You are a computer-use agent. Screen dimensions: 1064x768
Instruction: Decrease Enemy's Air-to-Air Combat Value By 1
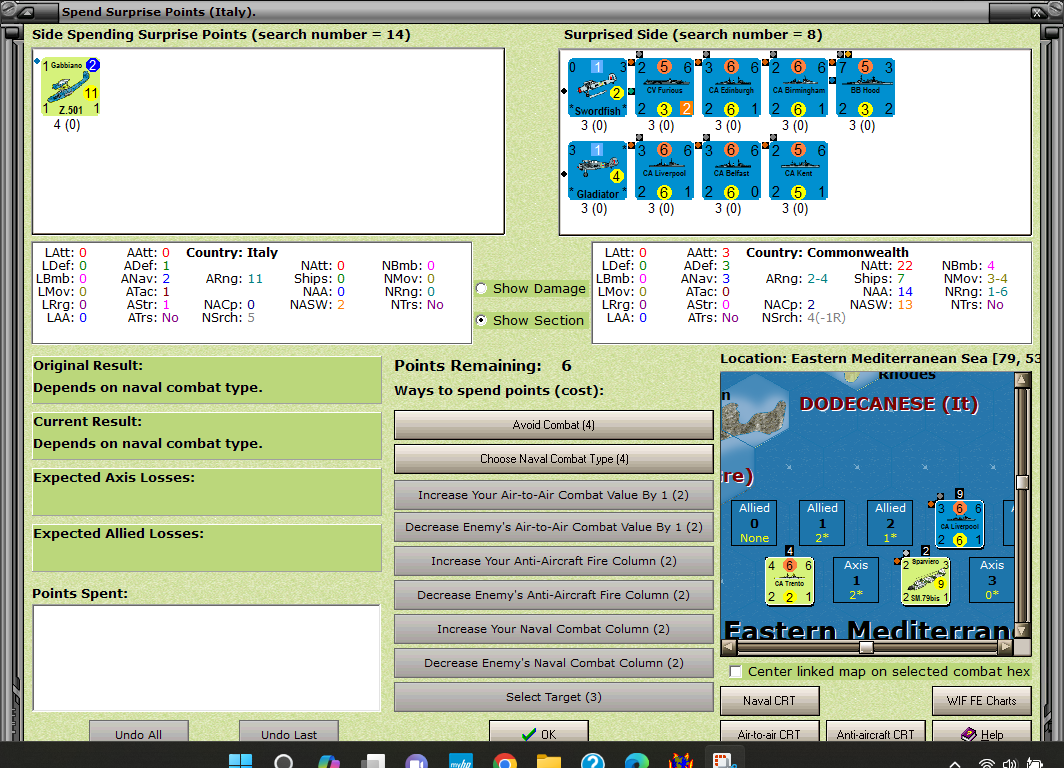[x=554, y=527]
